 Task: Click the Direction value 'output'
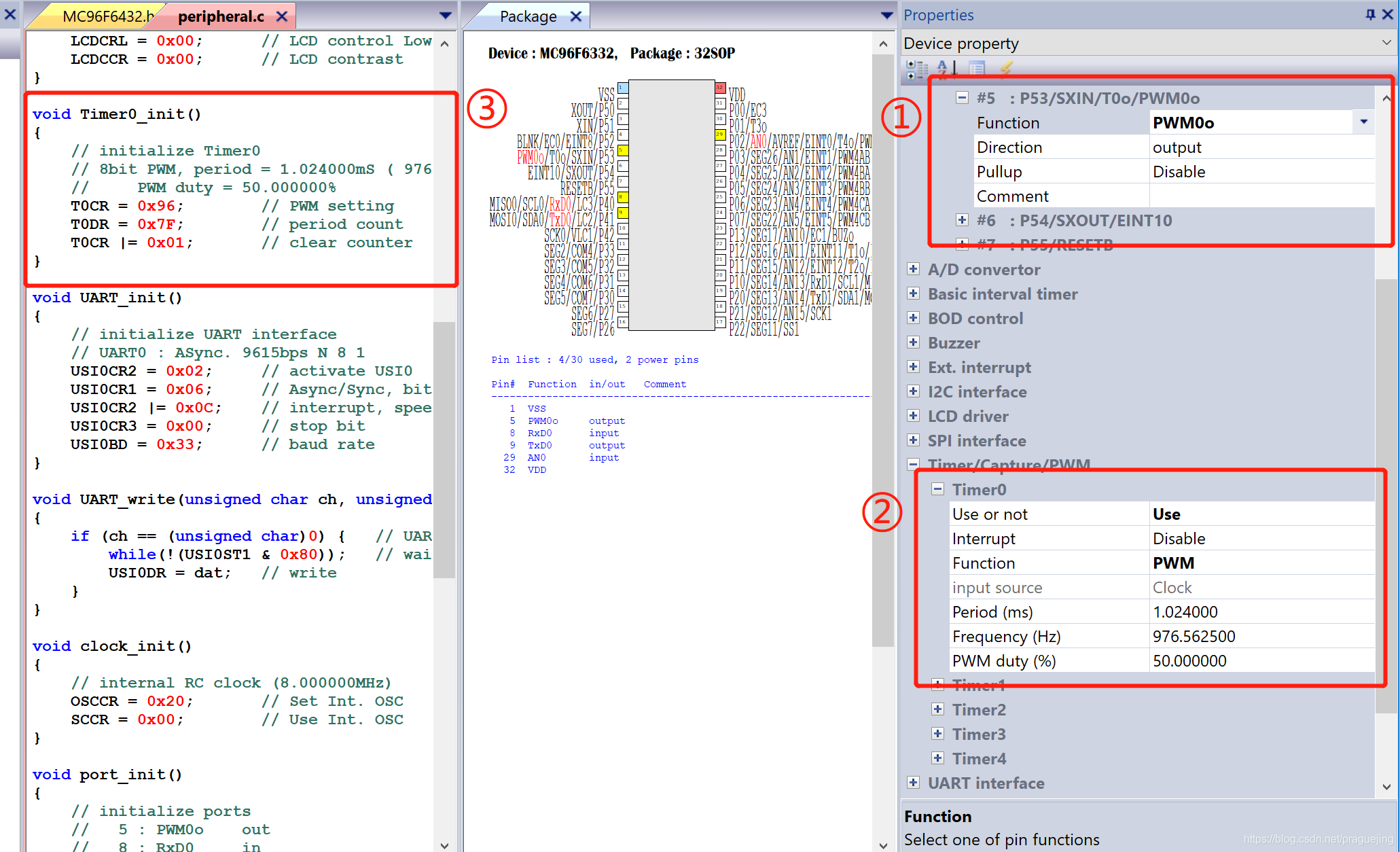[1261, 147]
